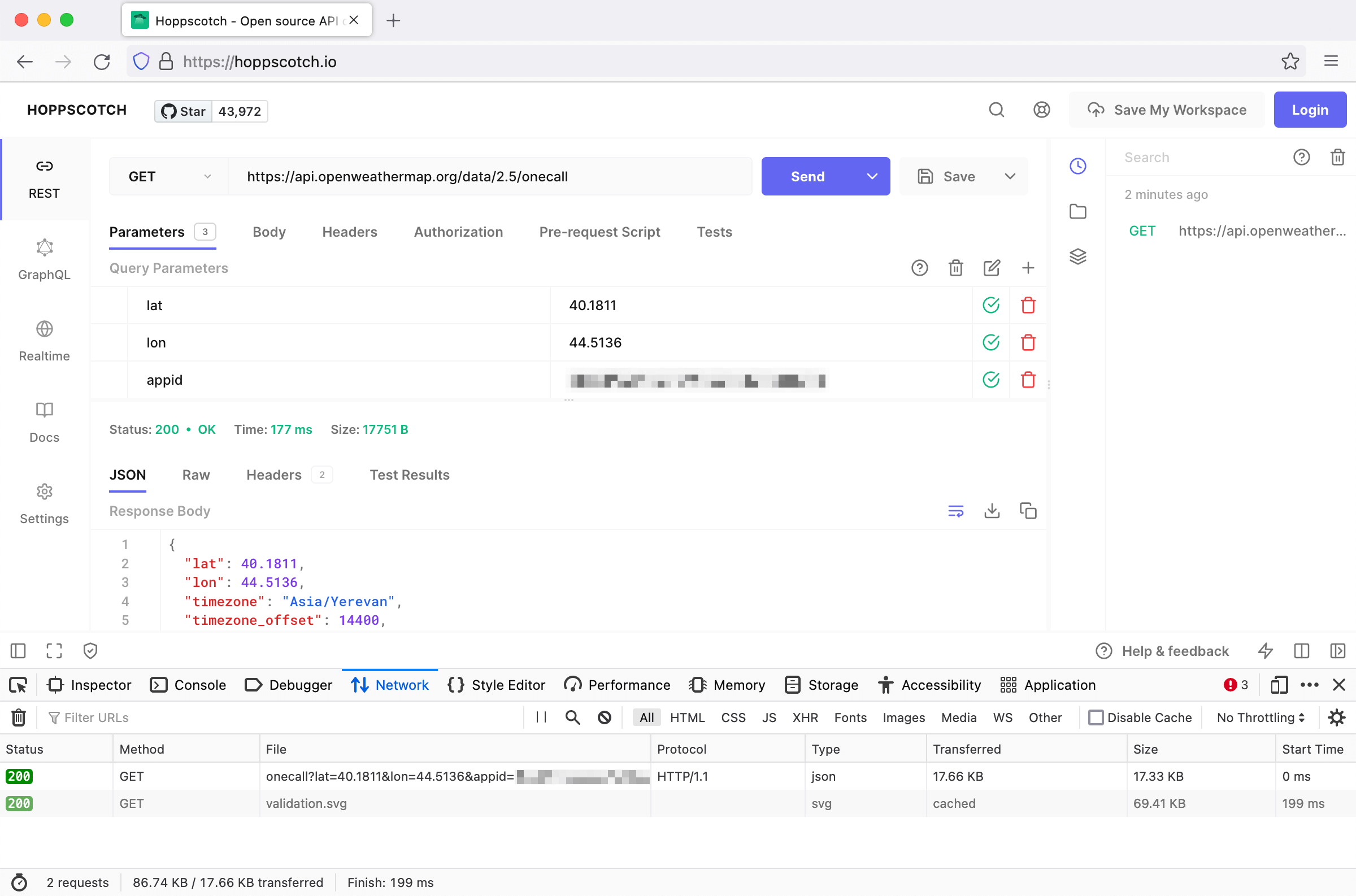
Task: Toggle responsive design mode icon
Action: [1279, 685]
